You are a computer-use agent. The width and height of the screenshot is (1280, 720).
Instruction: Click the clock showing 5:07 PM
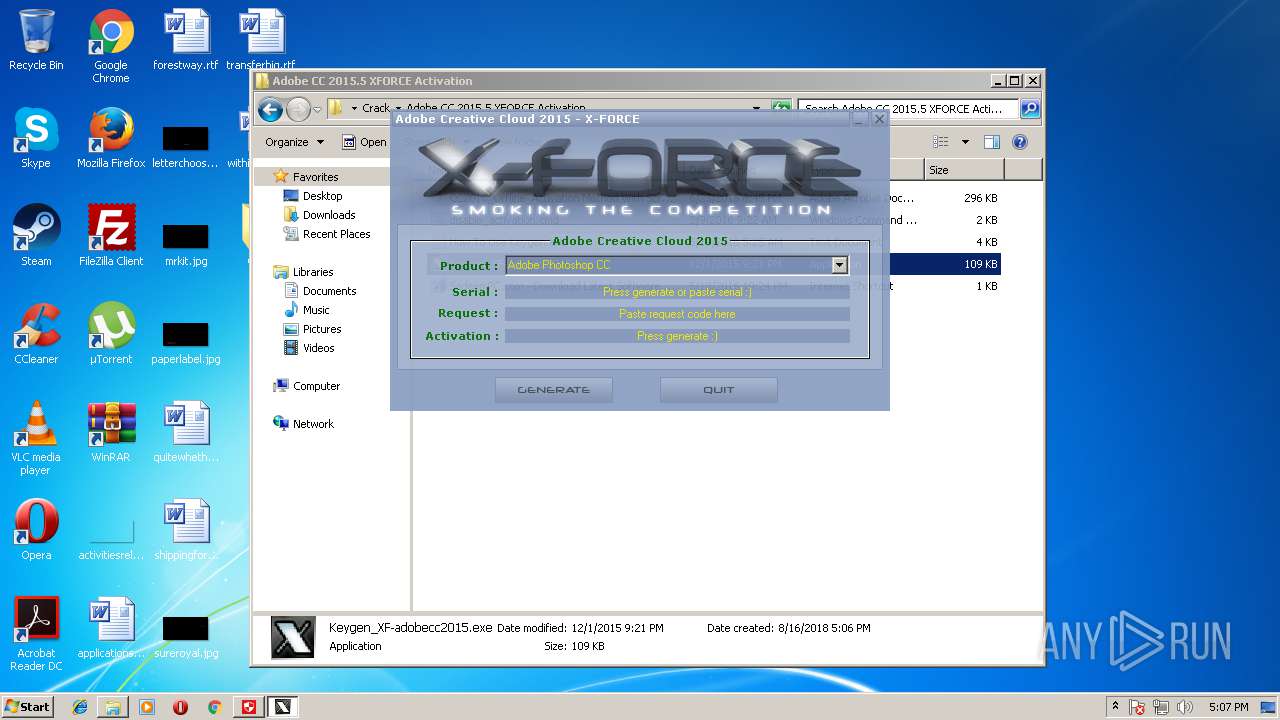(x=1228, y=707)
